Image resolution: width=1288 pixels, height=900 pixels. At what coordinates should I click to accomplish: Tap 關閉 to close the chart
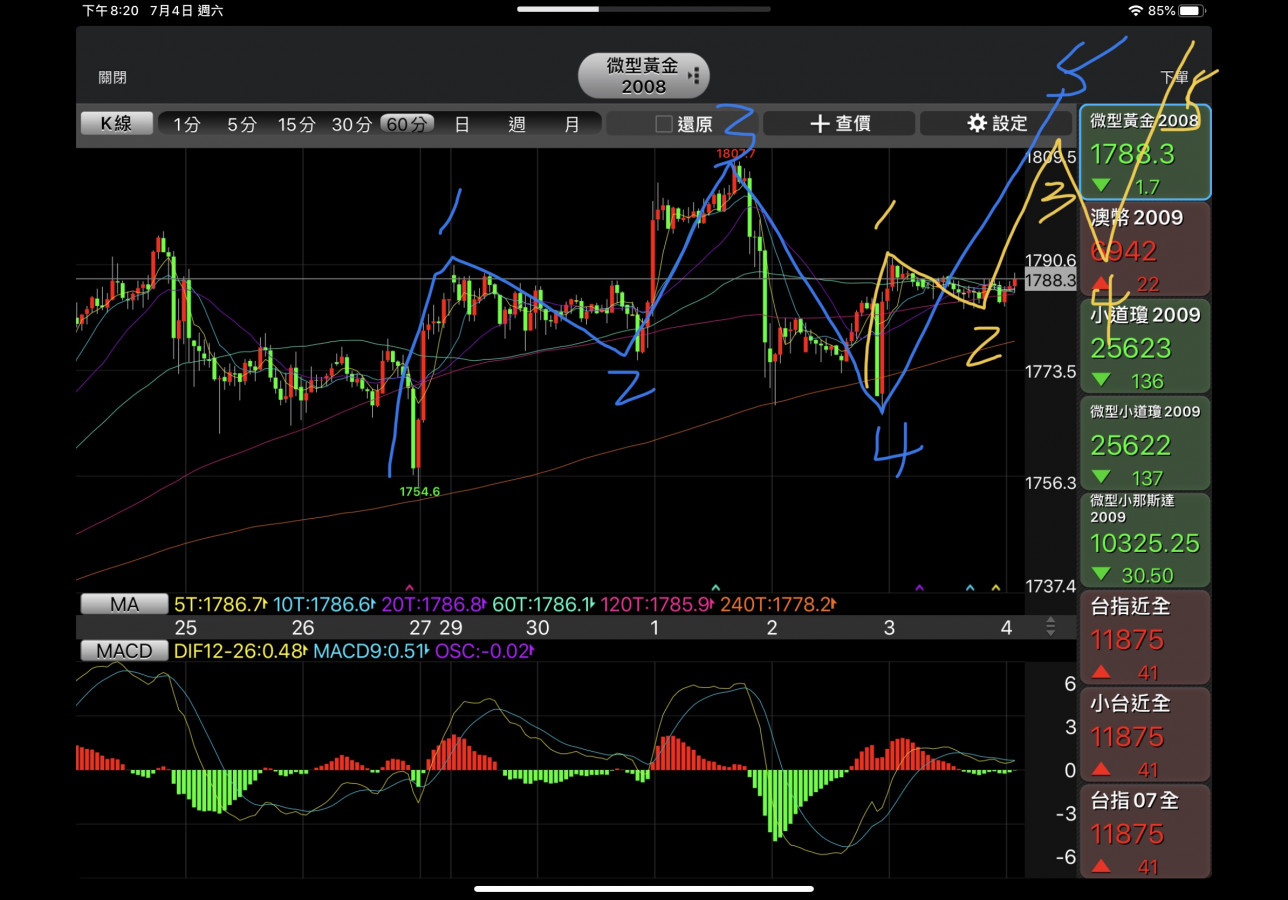coord(113,77)
